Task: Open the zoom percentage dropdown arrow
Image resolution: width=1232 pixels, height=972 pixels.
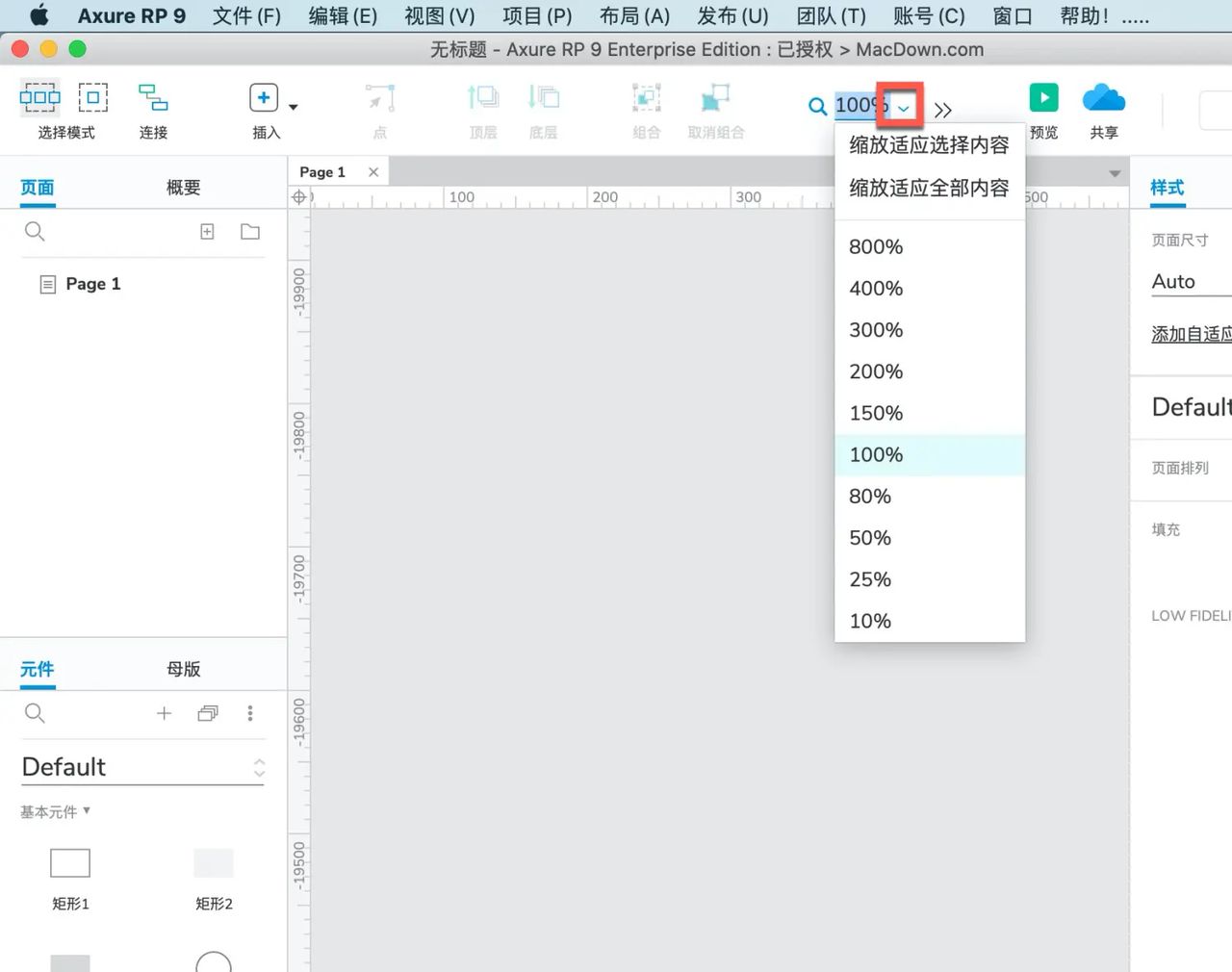Action: coord(901,107)
